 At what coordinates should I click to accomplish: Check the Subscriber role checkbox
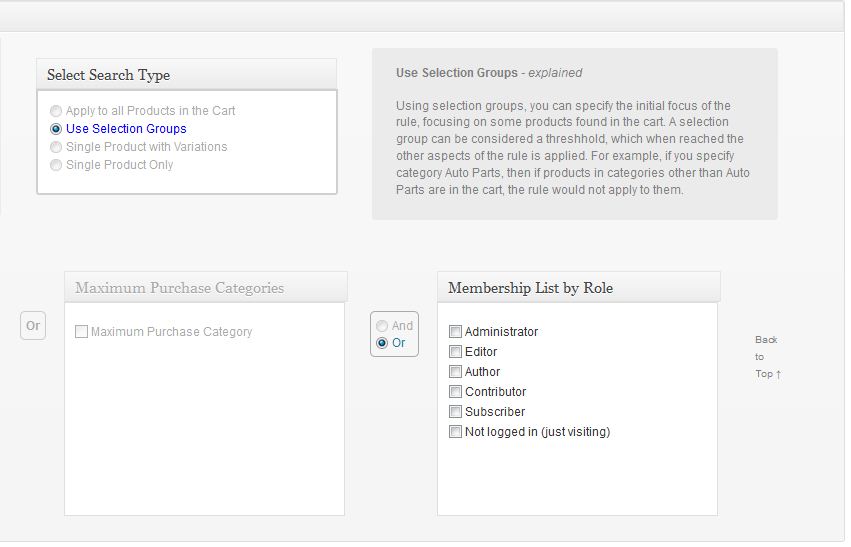455,412
